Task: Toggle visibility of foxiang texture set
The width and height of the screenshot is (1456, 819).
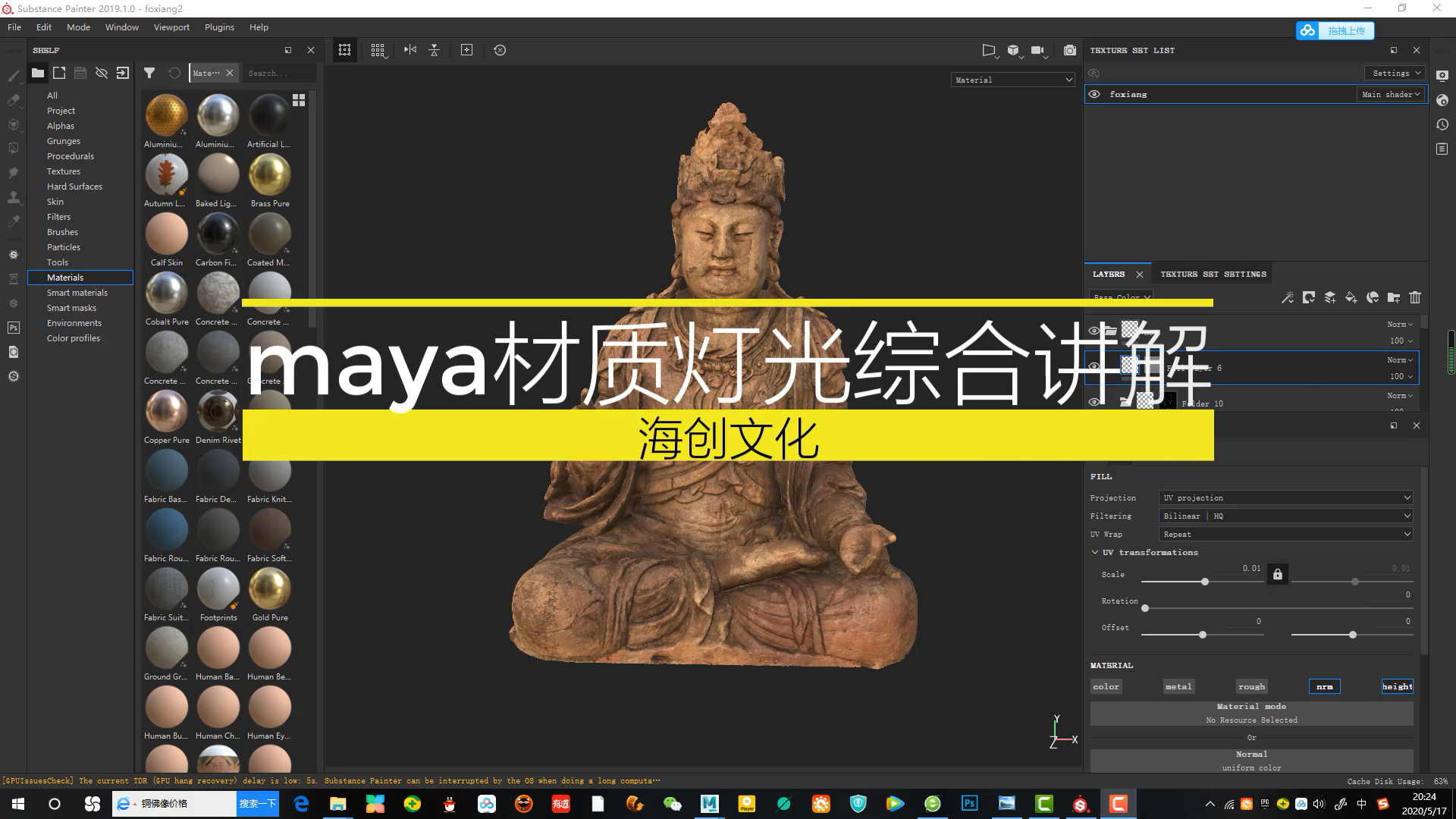Action: coord(1094,94)
